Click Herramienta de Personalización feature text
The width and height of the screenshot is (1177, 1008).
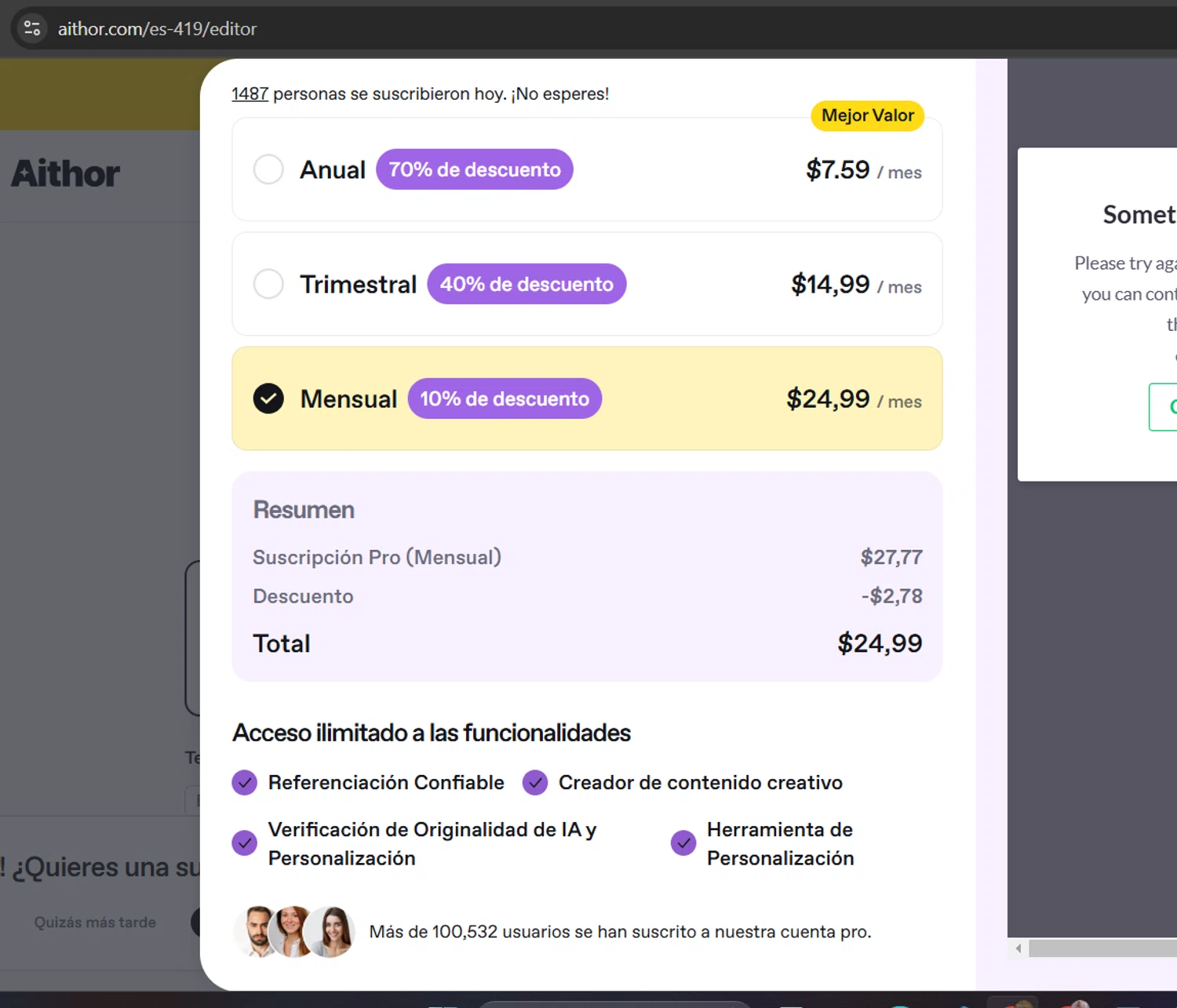781,844
